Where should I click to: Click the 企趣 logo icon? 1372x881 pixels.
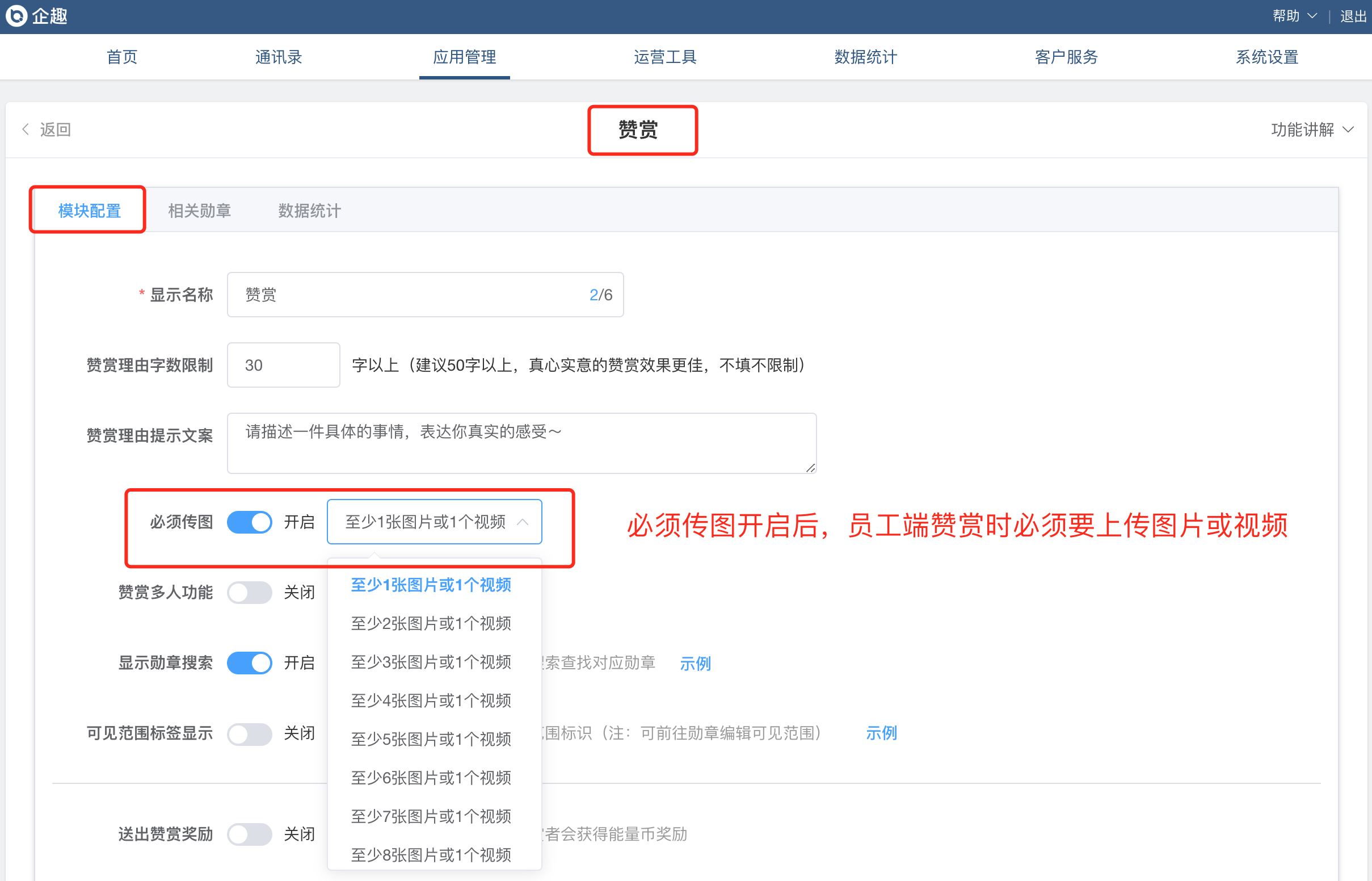click(16, 15)
